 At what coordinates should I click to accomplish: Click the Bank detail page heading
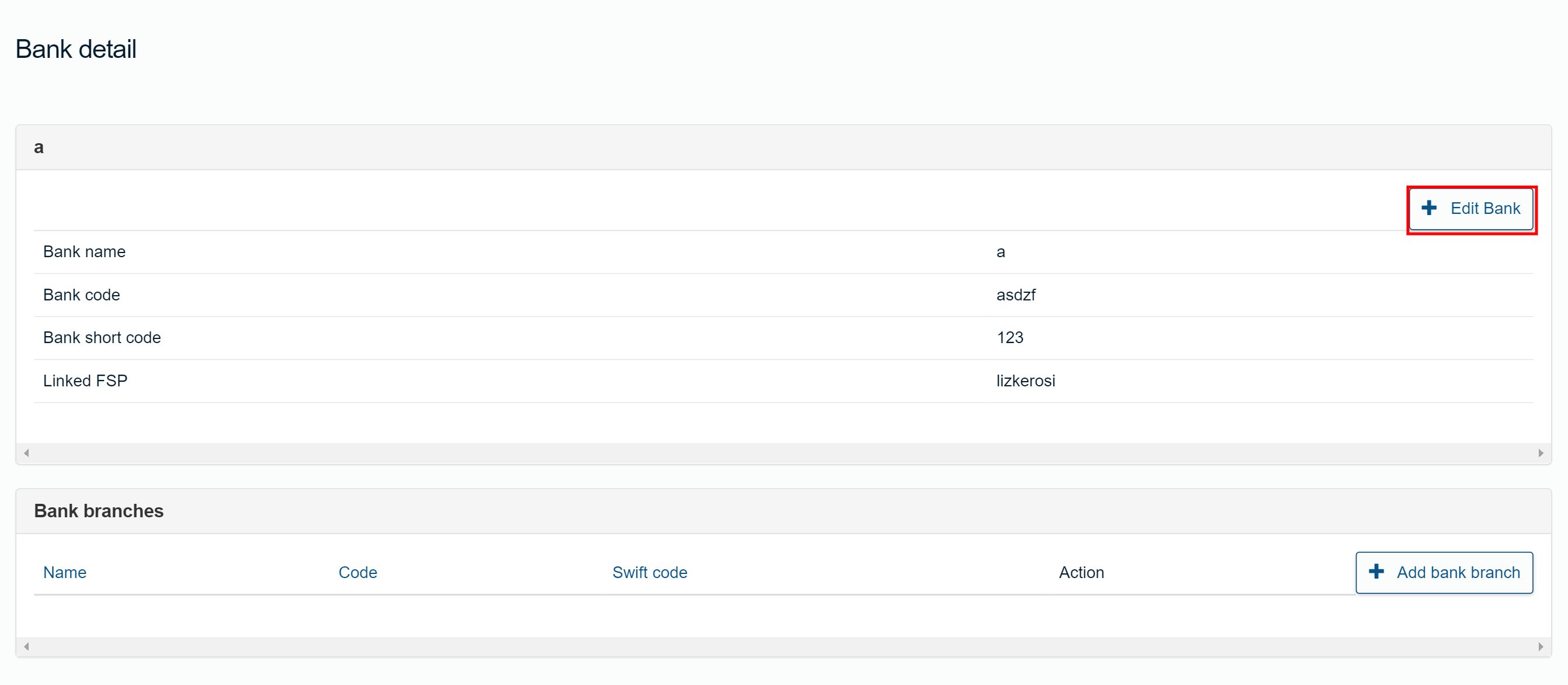[76, 49]
